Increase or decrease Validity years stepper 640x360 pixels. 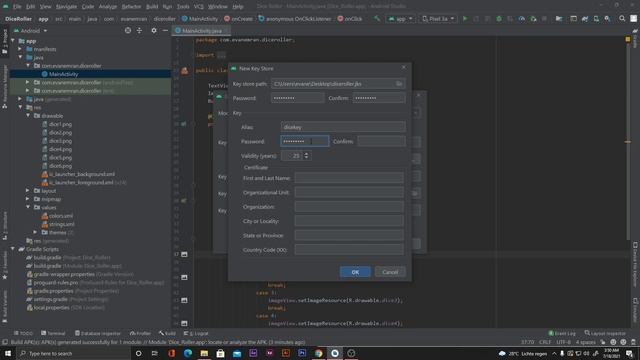tap(307, 156)
